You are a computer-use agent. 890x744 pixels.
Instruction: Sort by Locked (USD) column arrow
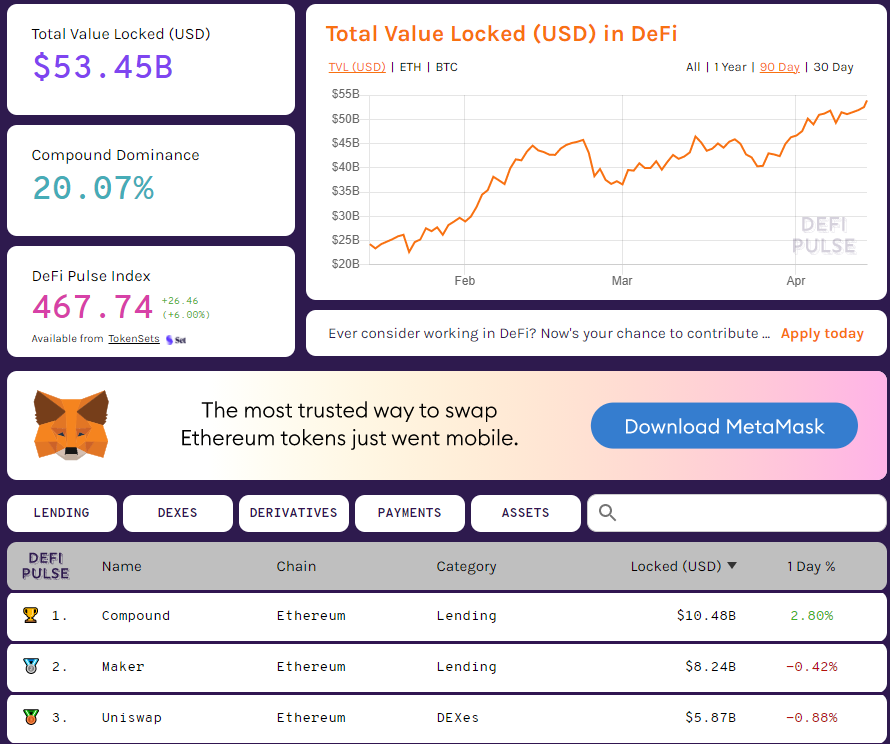click(732, 566)
